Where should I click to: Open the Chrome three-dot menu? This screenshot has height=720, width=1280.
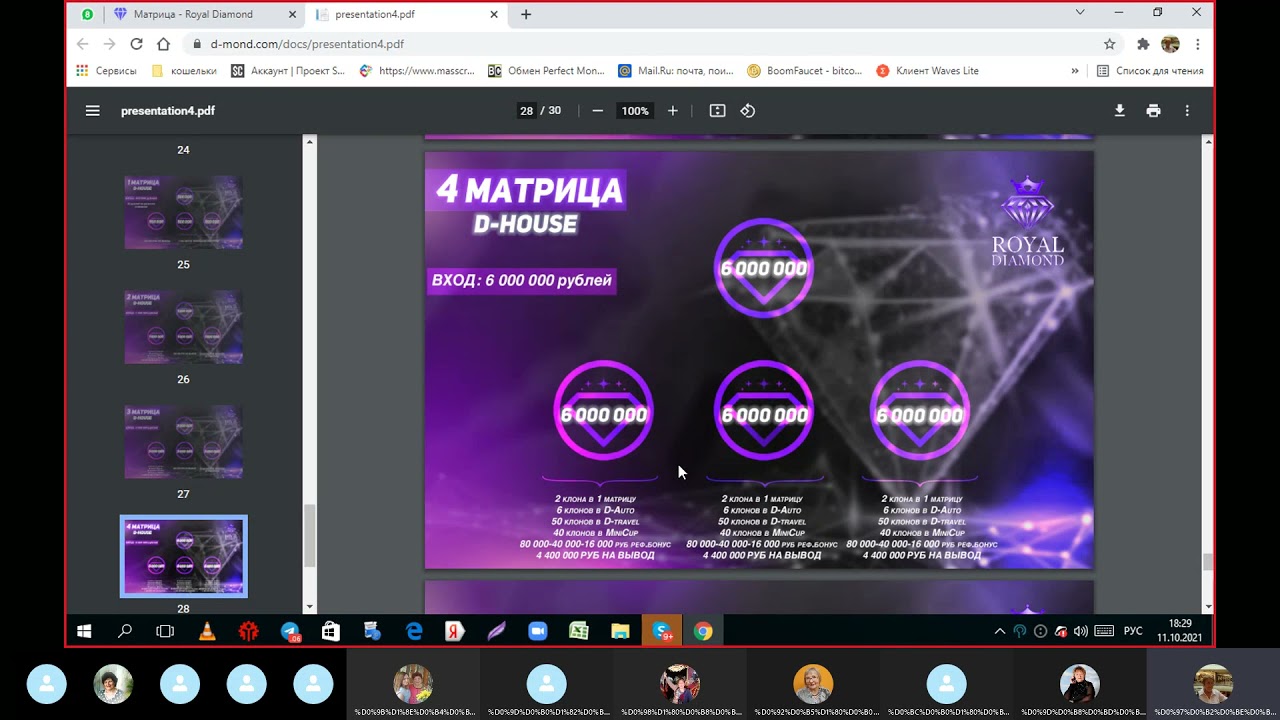tap(1197, 44)
